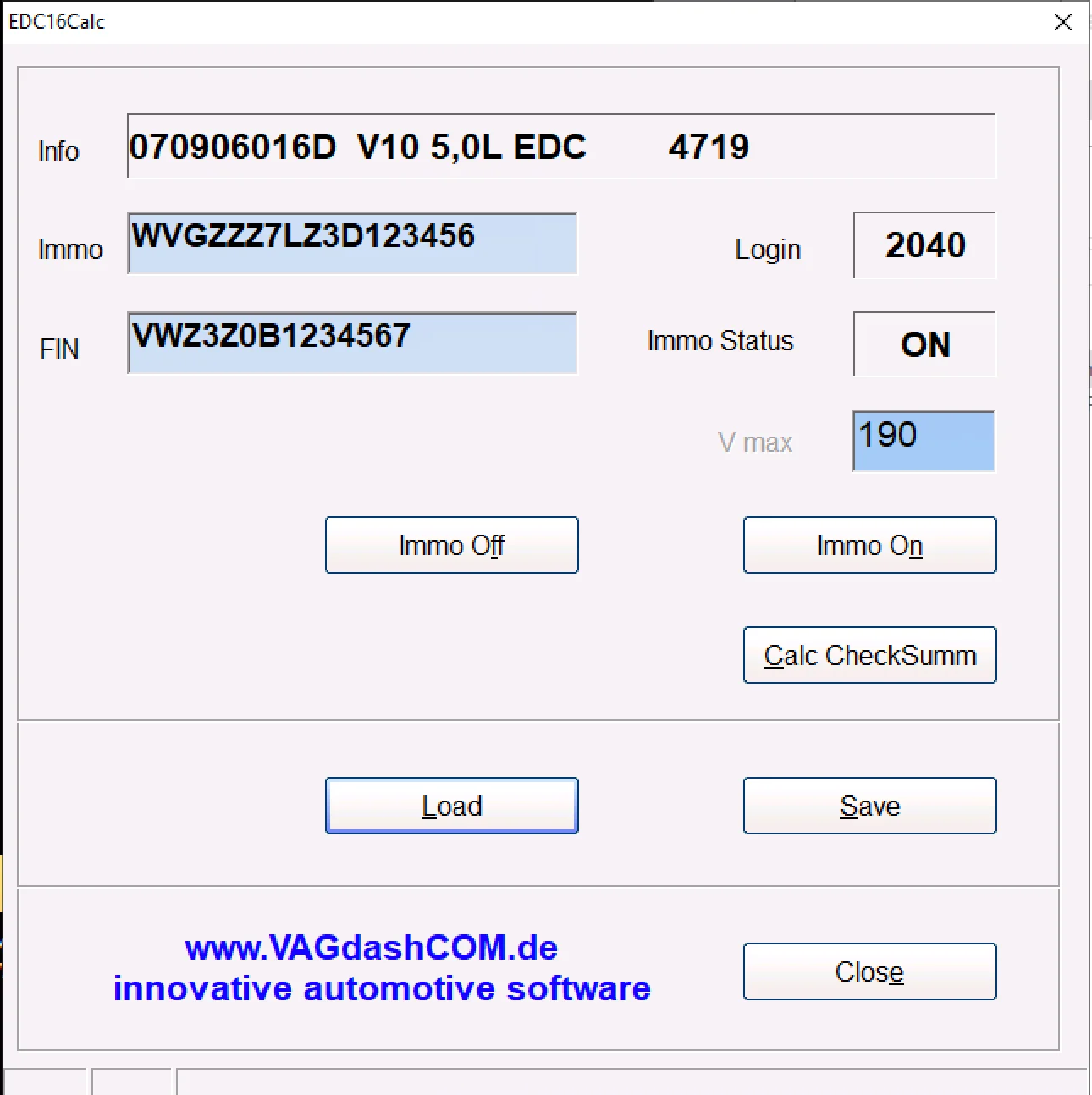Screen dimensions: 1092x1095
Task: Save the file using the Save button
Action: (x=869, y=806)
